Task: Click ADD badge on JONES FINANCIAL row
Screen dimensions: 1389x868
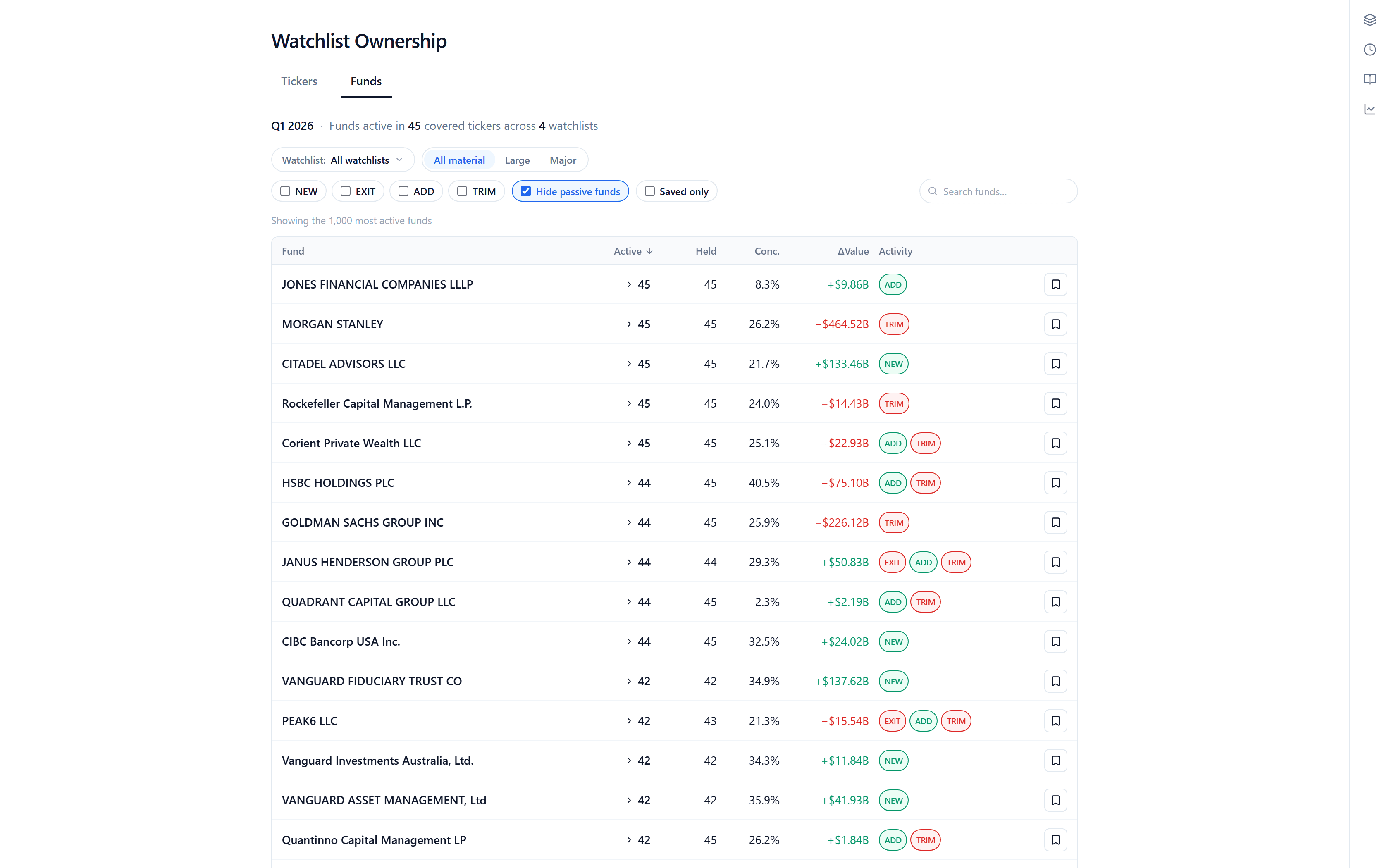Action: click(x=893, y=284)
